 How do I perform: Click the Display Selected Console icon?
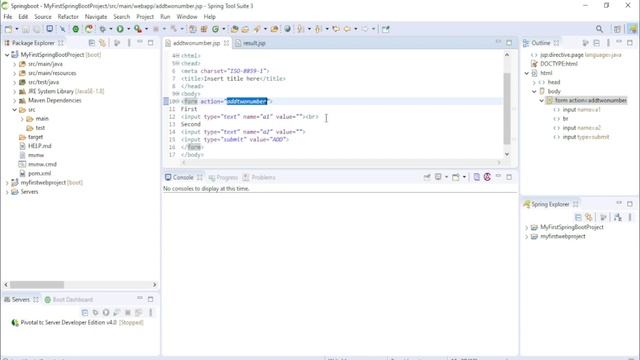coord(438,177)
